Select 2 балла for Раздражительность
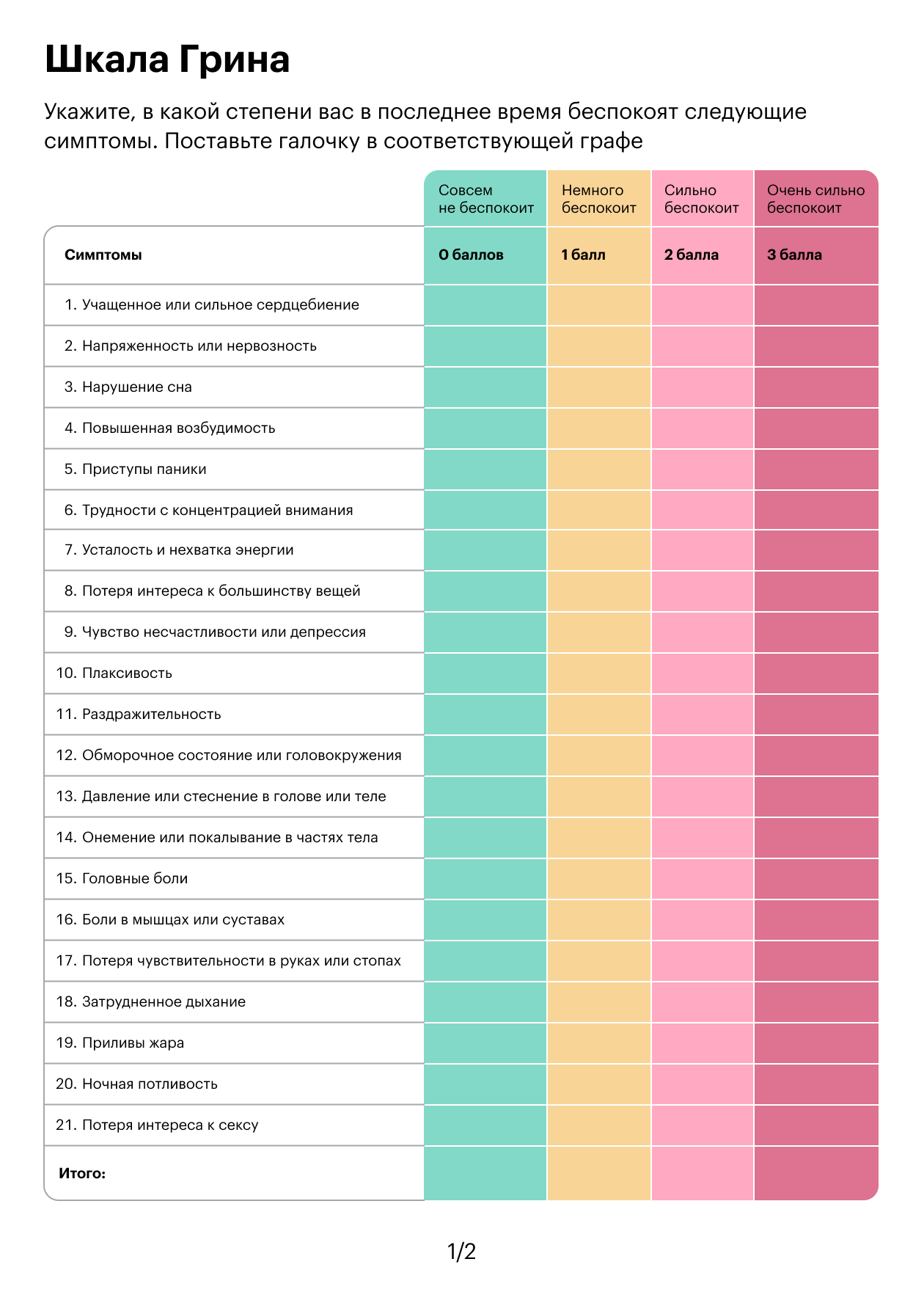The width and height of the screenshot is (924, 1303). click(x=703, y=715)
